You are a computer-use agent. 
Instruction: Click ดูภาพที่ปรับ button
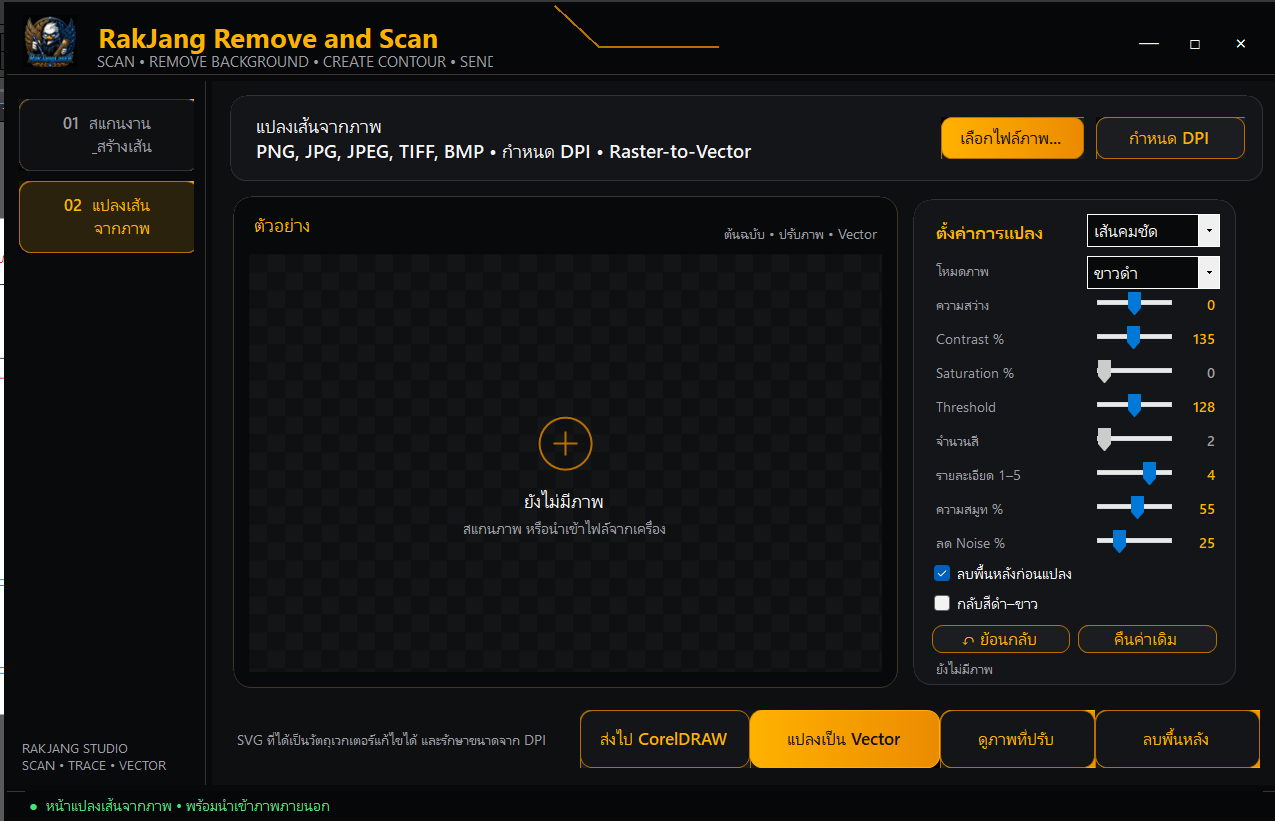(1017, 739)
